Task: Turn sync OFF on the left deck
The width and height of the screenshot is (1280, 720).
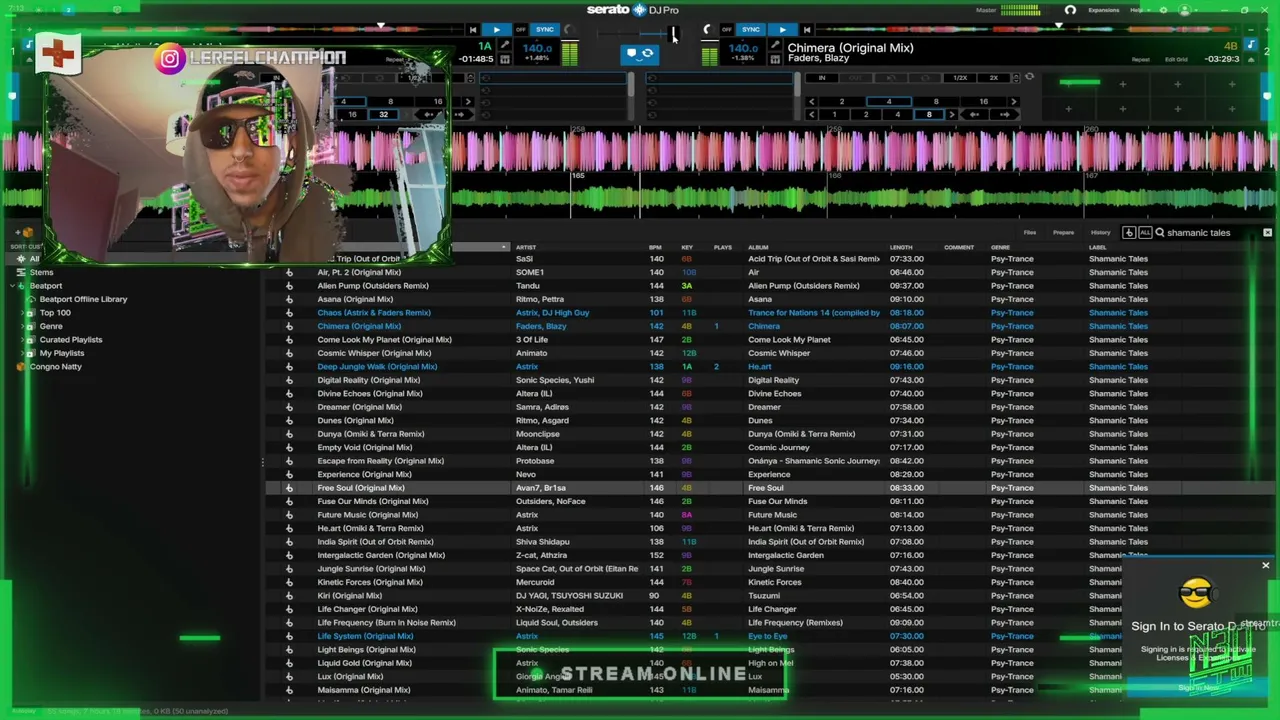Action: pos(520,30)
